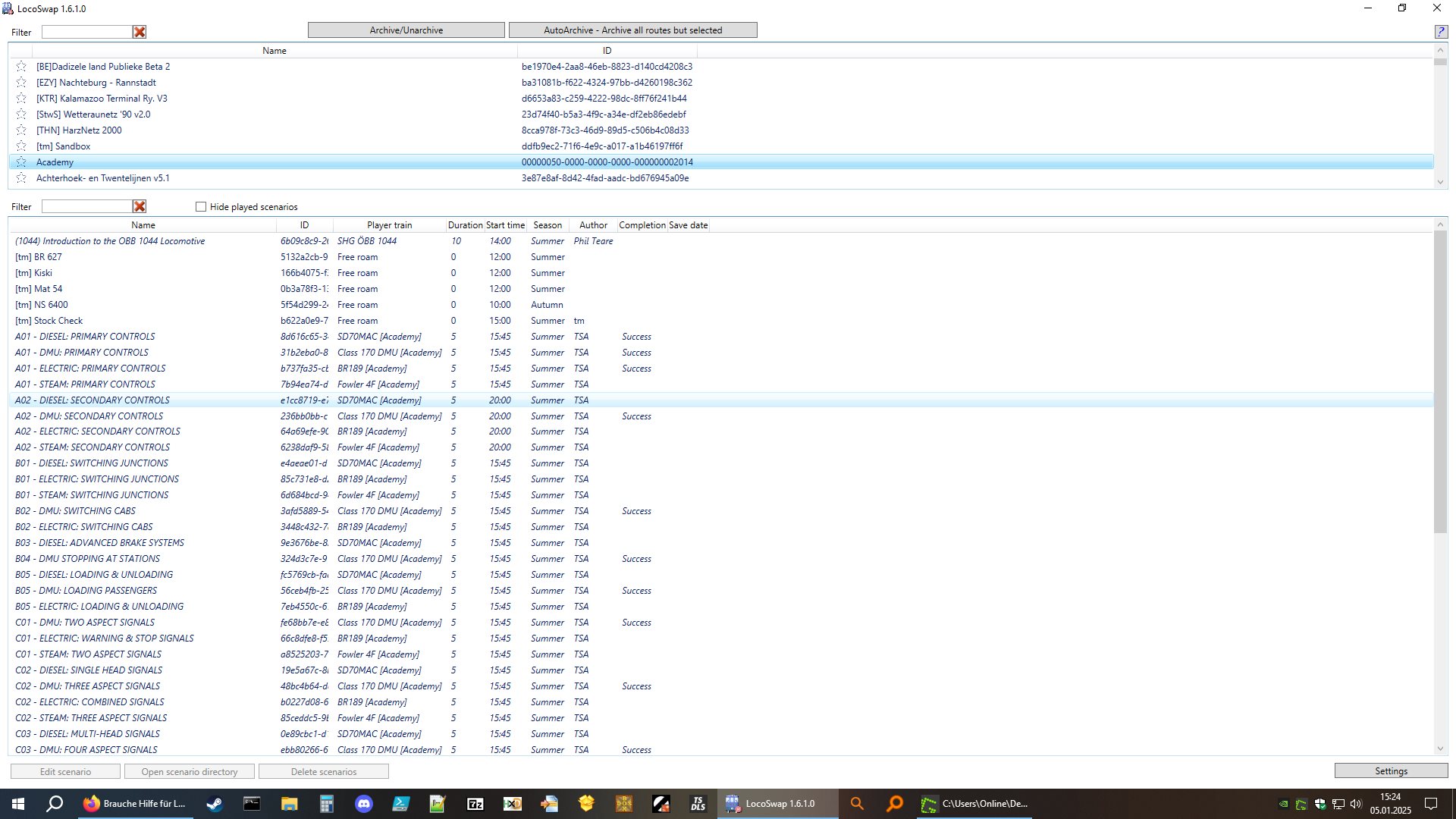Sort scenarios by Start time header
The width and height of the screenshot is (1456, 819).
[505, 225]
